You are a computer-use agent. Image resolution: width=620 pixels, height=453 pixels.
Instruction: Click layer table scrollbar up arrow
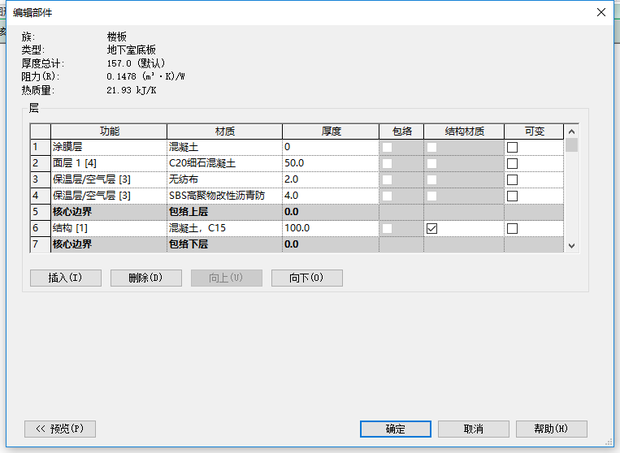pyautogui.click(x=572, y=131)
